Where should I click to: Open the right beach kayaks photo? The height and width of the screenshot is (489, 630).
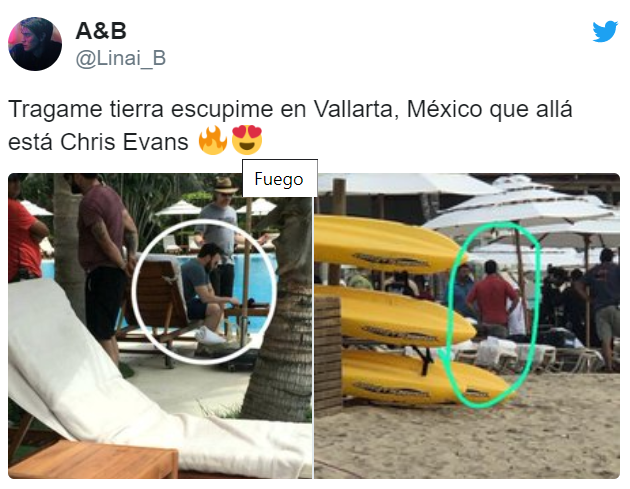(x=467, y=326)
